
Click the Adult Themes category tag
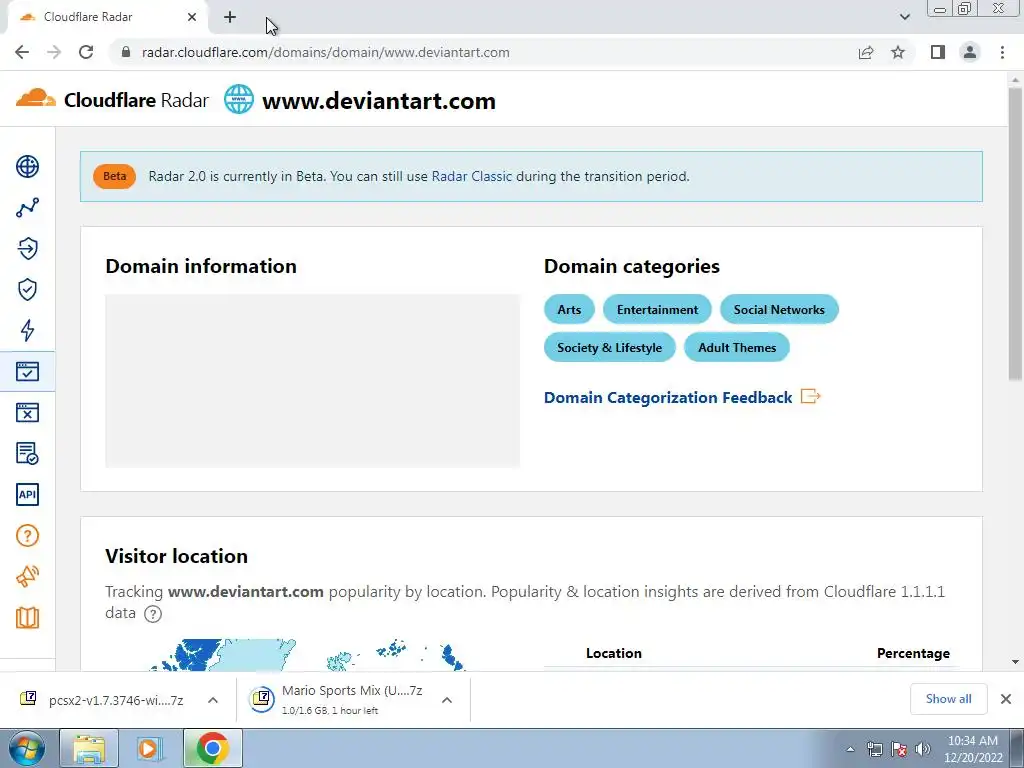click(737, 347)
